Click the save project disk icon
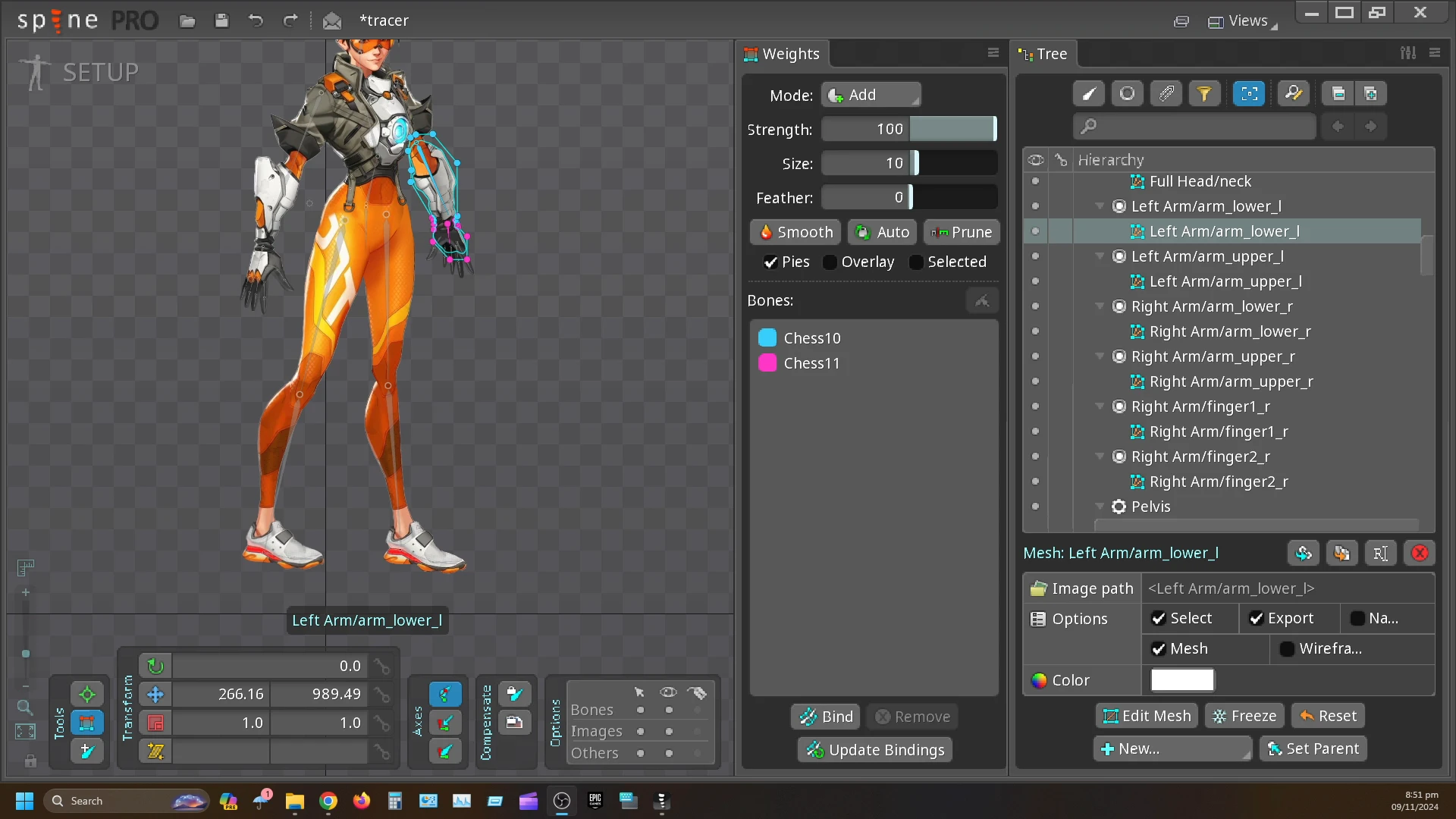This screenshot has width=1456, height=819. pyautogui.click(x=221, y=20)
